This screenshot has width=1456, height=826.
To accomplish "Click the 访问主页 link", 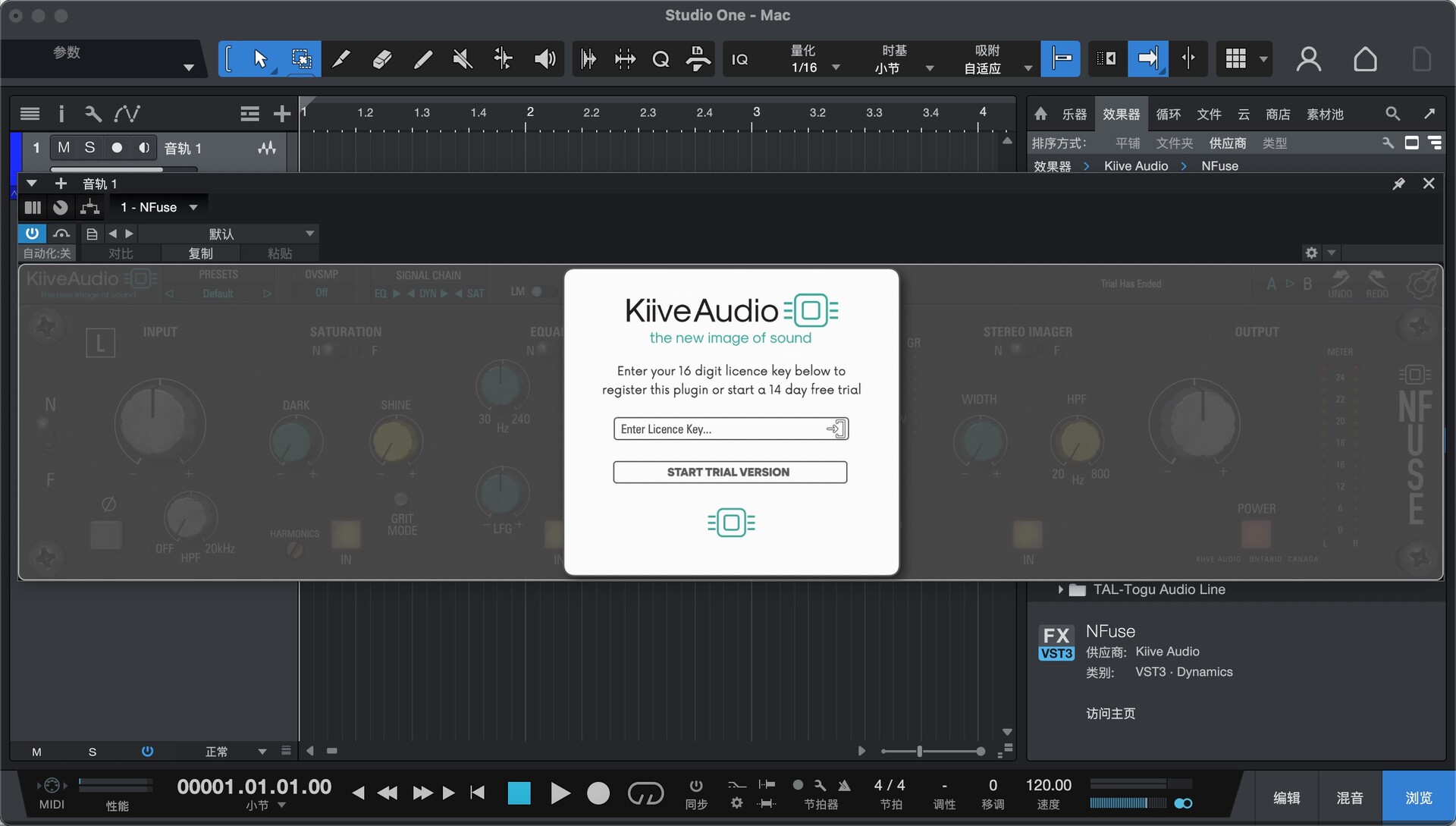I will click(x=1110, y=713).
